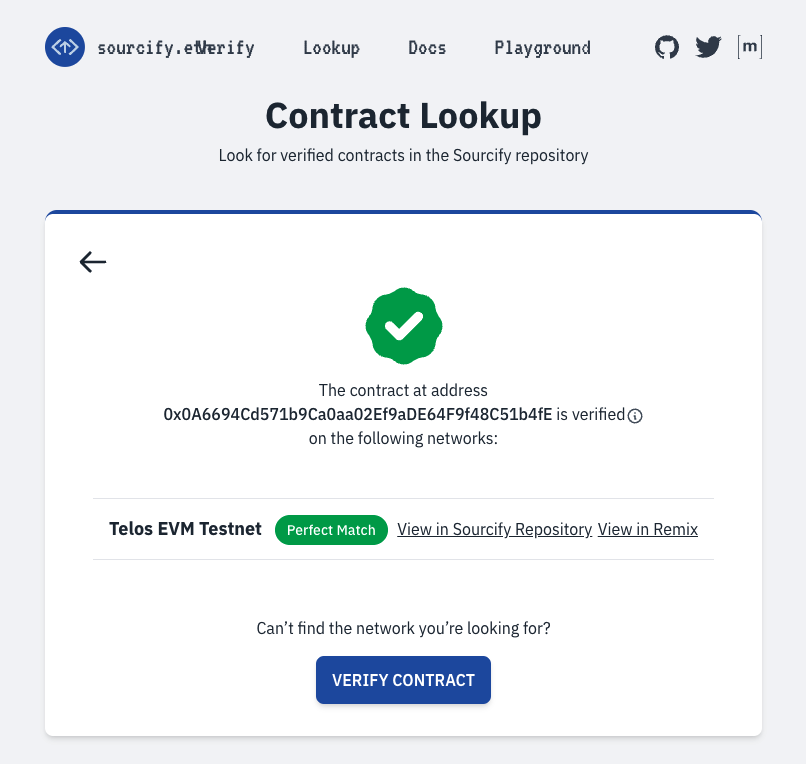Viewport: 806px width, 764px height.
Task: Click the green verified checkmark badge
Action: [404, 325]
